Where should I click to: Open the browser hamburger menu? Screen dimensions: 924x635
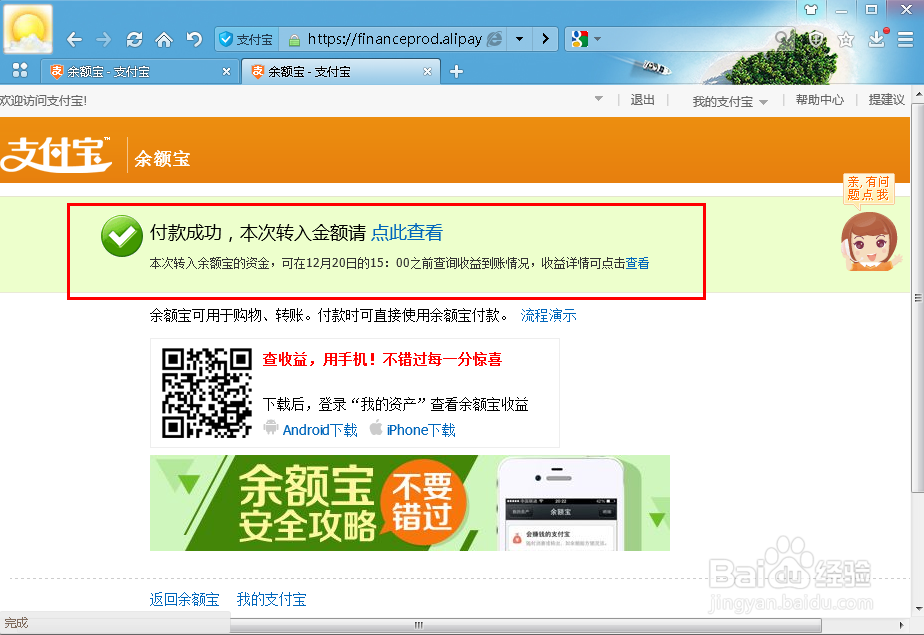[x=905, y=40]
